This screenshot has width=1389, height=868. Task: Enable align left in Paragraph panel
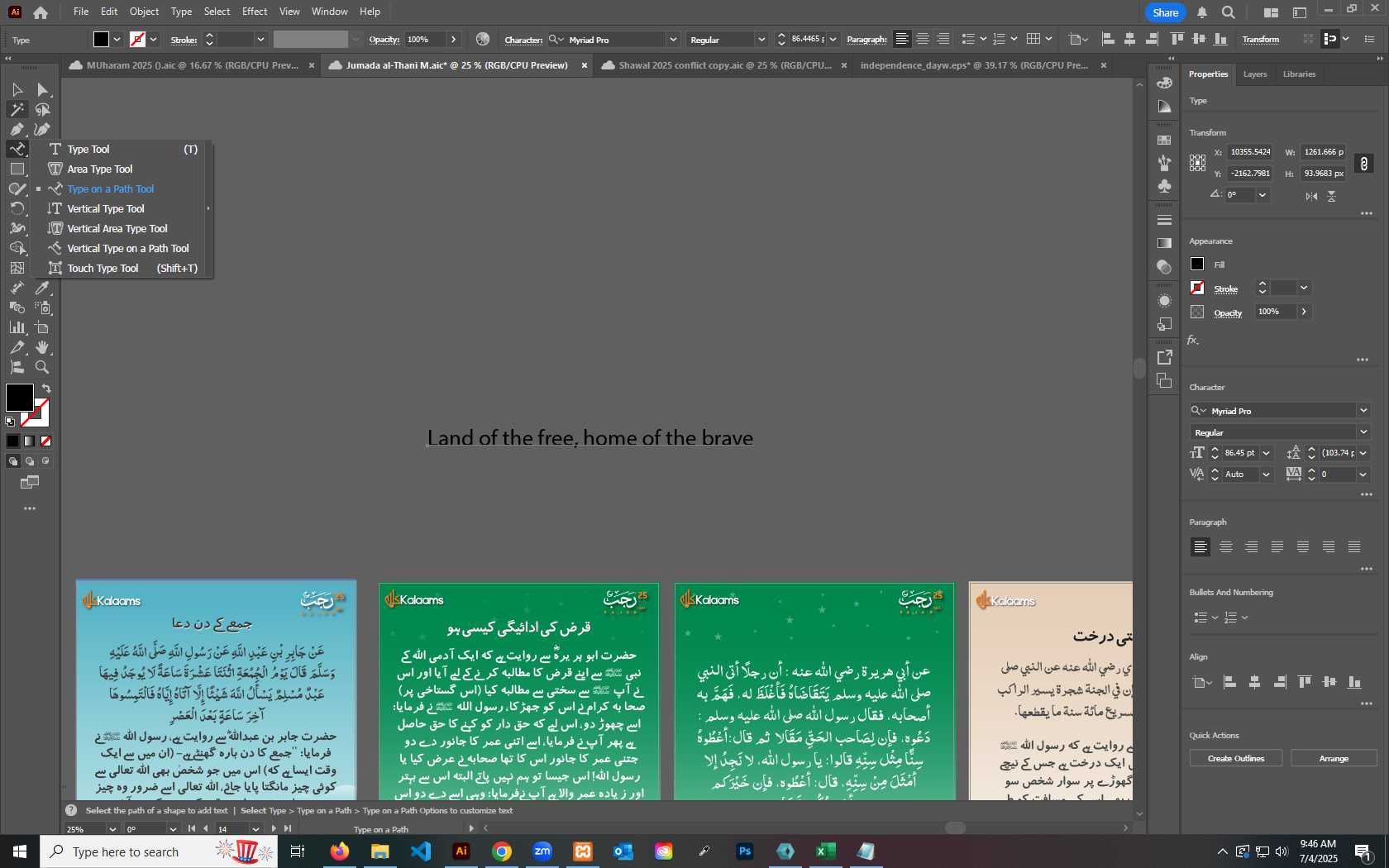pos(1200,546)
